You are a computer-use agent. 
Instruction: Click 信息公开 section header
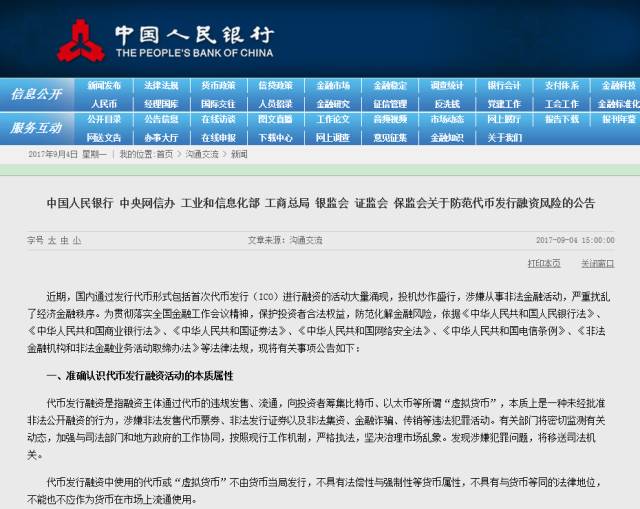tap(36, 94)
